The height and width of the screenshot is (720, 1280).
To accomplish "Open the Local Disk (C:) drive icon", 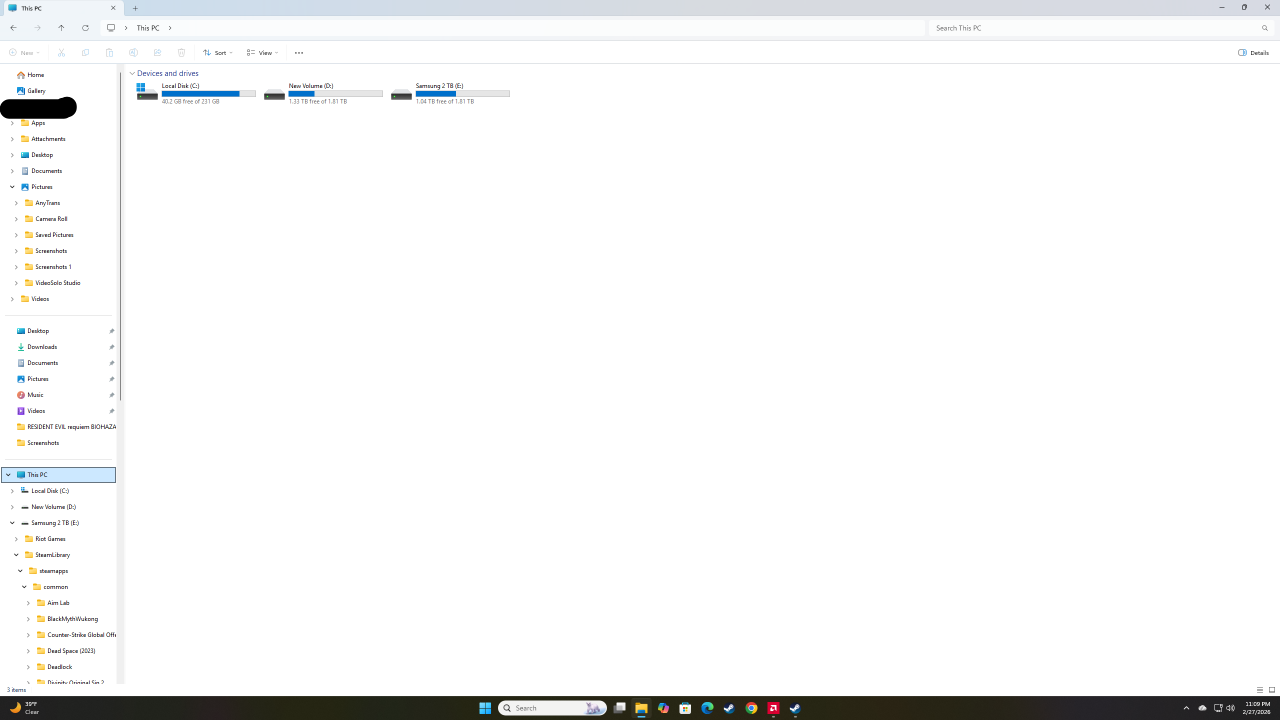I will tap(147, 93).
